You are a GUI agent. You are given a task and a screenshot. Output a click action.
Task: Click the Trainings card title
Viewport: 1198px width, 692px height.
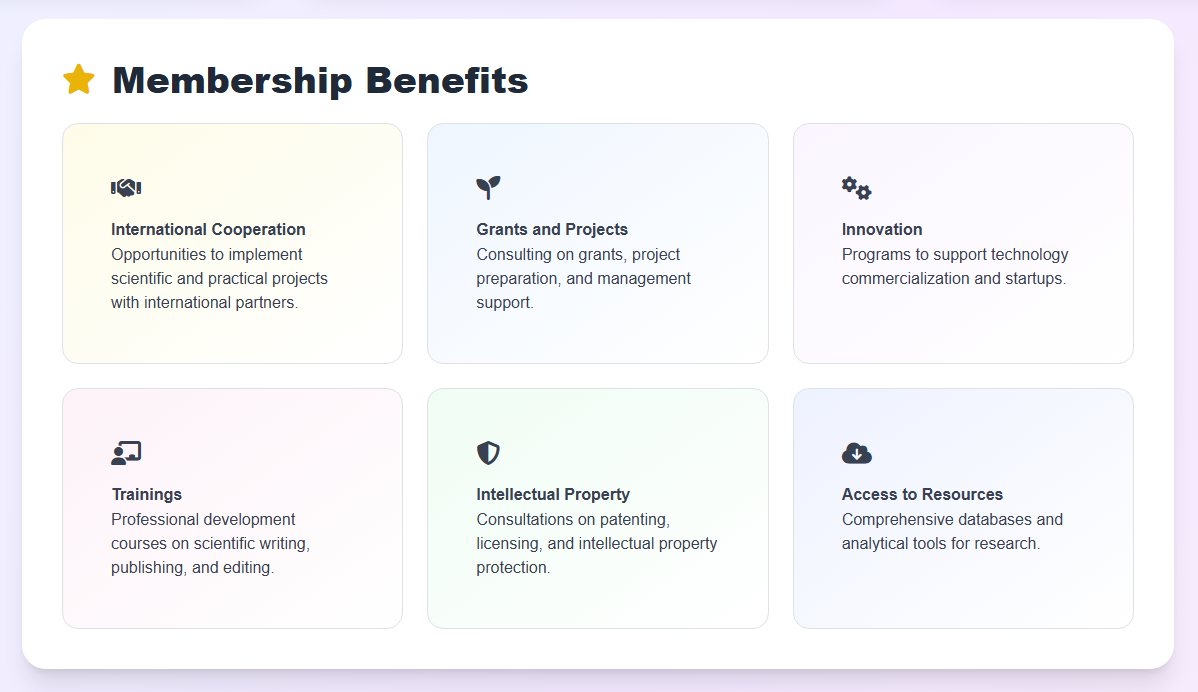tap(147, 494)
